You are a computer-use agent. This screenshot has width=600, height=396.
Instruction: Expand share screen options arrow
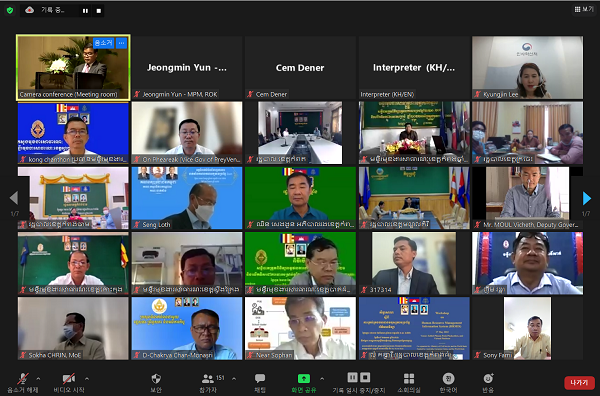tap(322, 379)
